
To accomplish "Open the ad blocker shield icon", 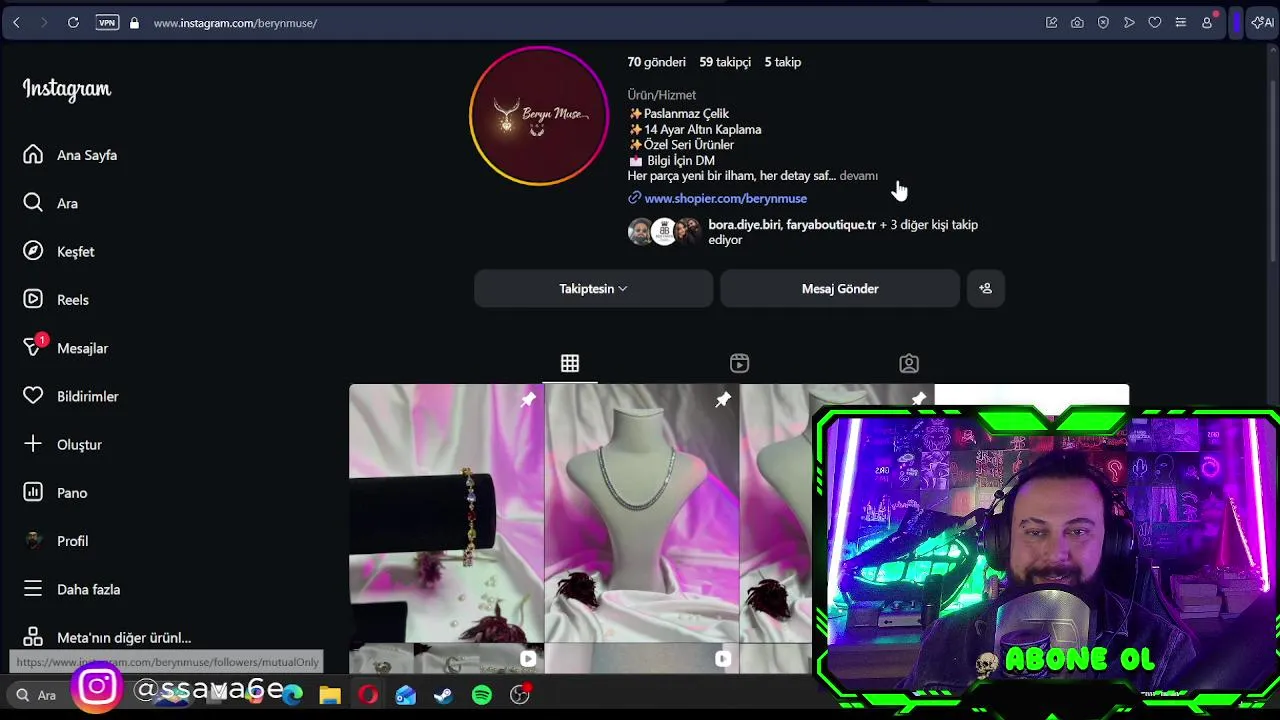I will click(1103, 22).
